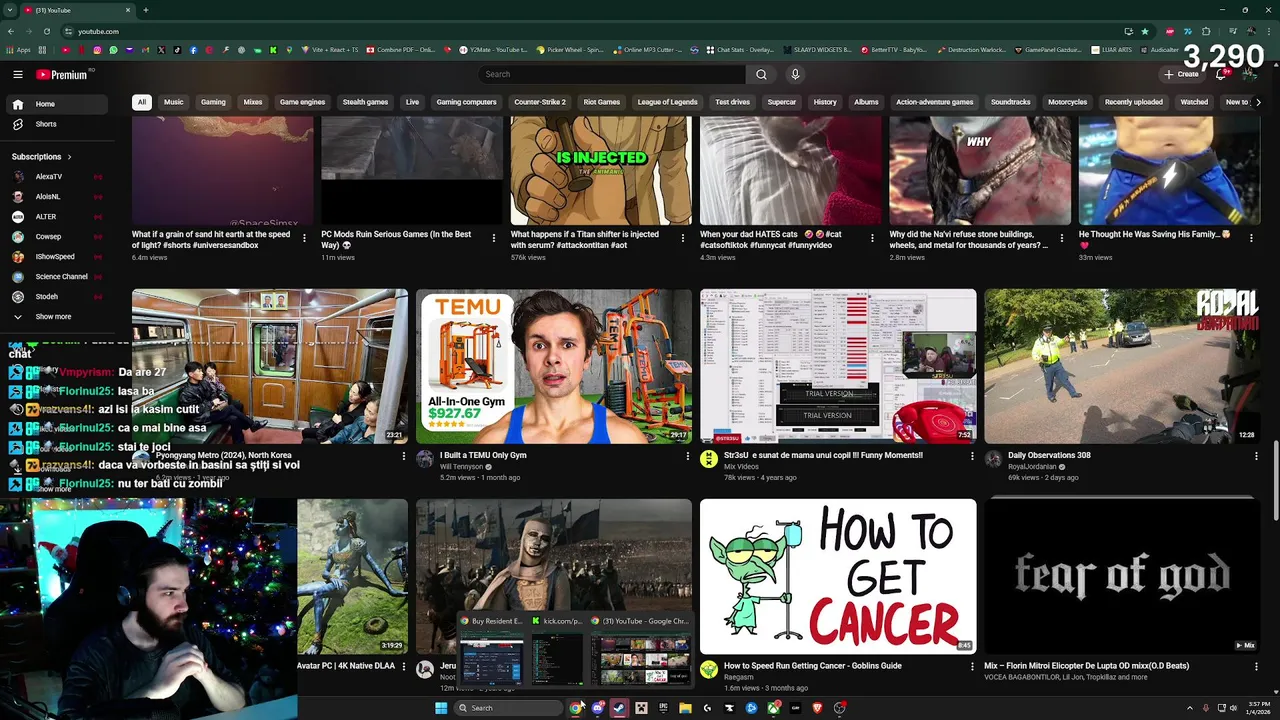Open the fear of god mix thumbnail
The width and height of the screenshot is (1280, 720).
1122,576
